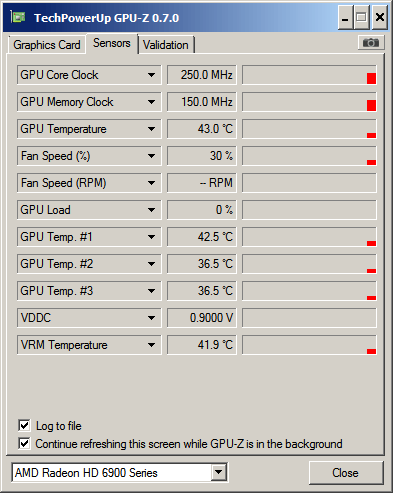Click the -- RPM fan speed value
This screenshot has width=393, height=493.
pyautogui.click(x=202, y=183)
